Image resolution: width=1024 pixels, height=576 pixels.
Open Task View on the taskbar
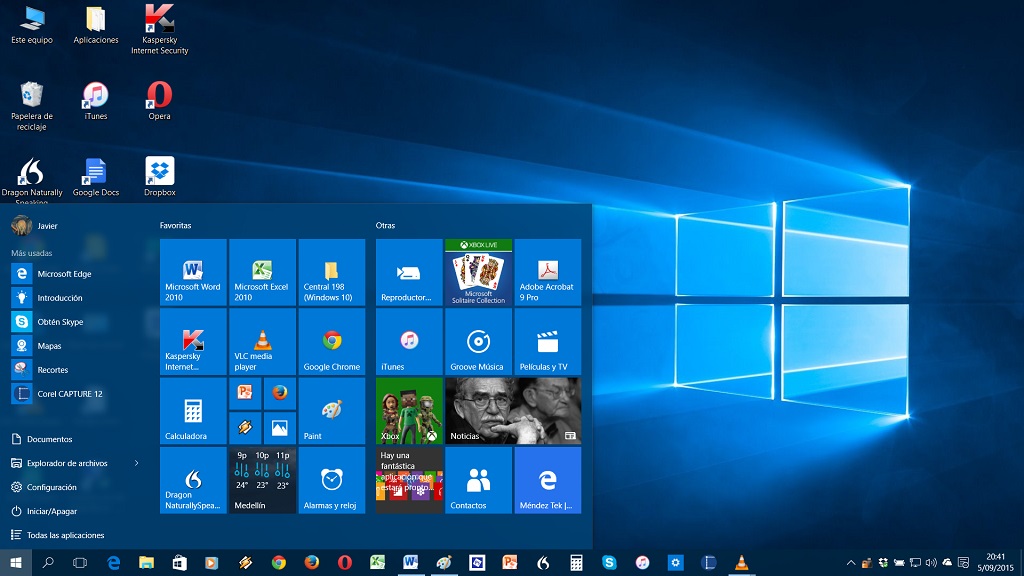(x=80, y=562)
